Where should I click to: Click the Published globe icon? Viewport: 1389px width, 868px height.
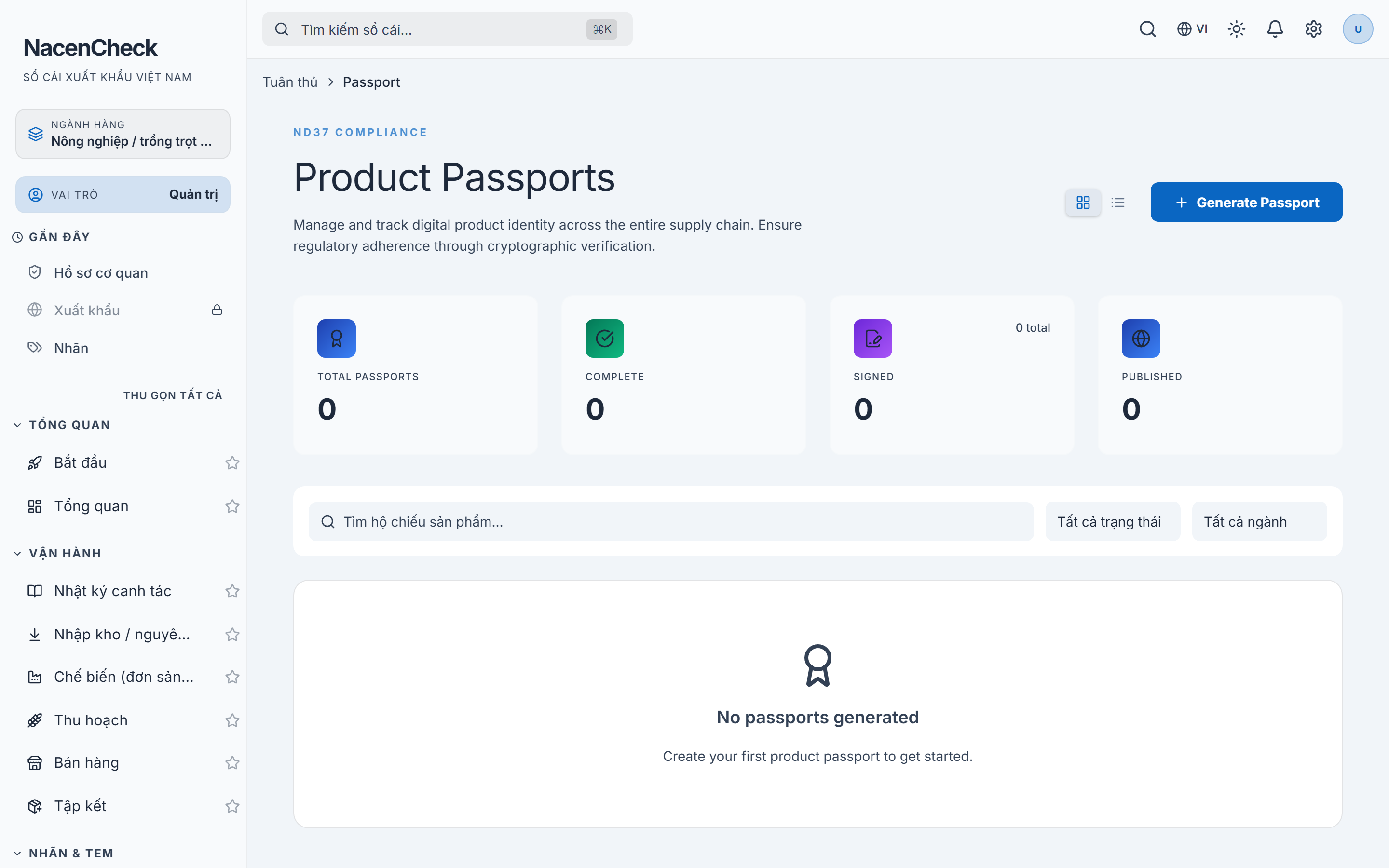coord(1141,338)
